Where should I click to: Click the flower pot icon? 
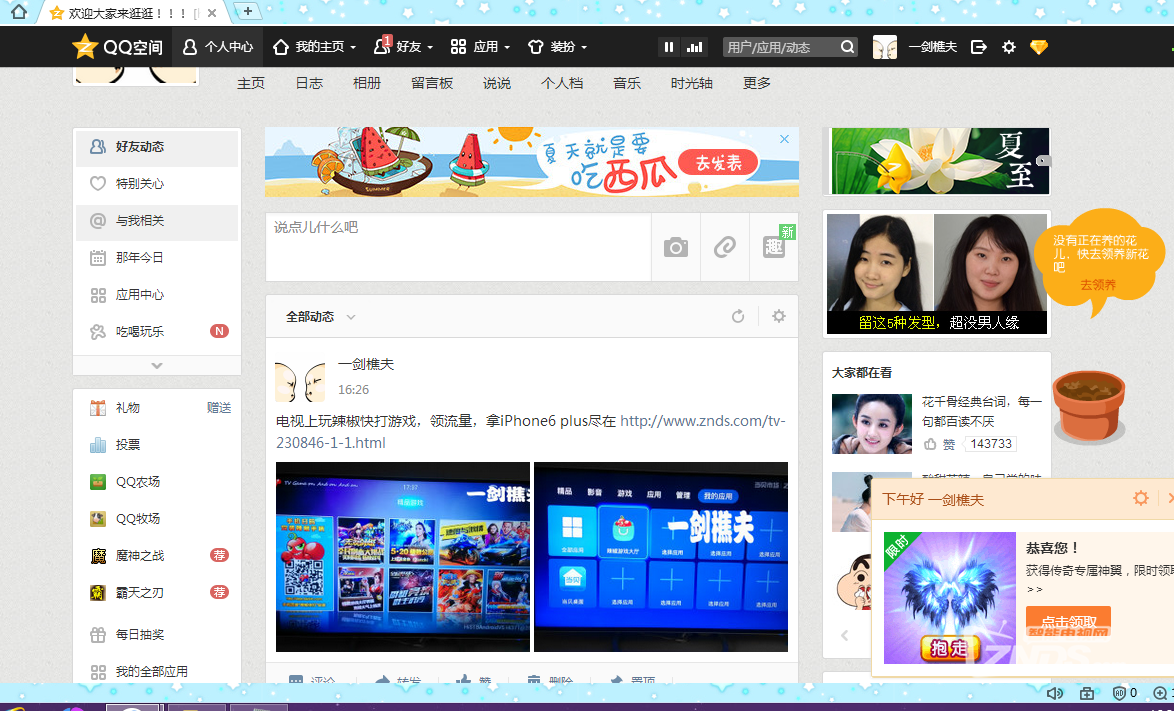pos(1089,408)
